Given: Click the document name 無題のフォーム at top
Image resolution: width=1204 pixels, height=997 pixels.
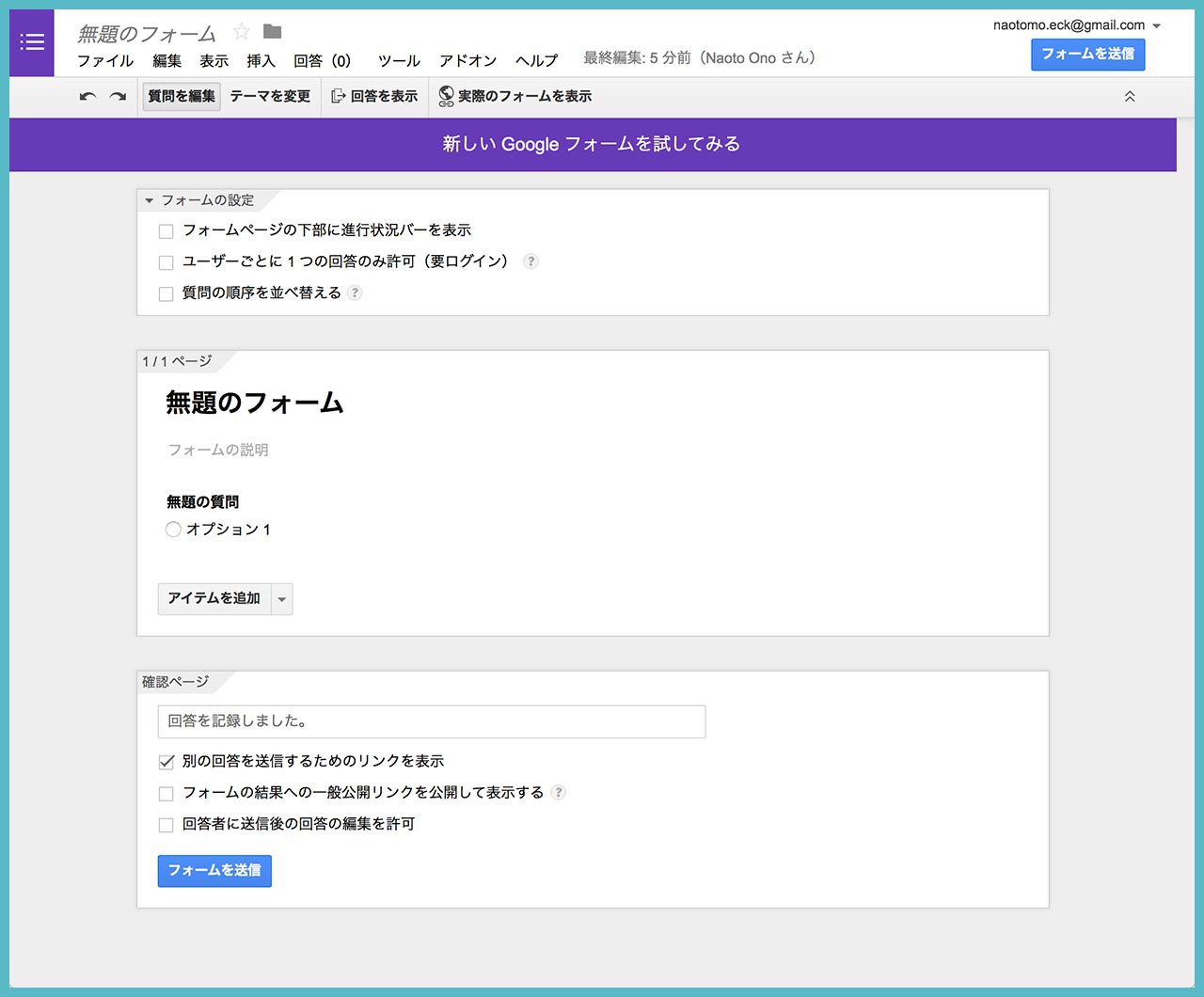Looking at the screenshot, I should [x=147, y=34].
